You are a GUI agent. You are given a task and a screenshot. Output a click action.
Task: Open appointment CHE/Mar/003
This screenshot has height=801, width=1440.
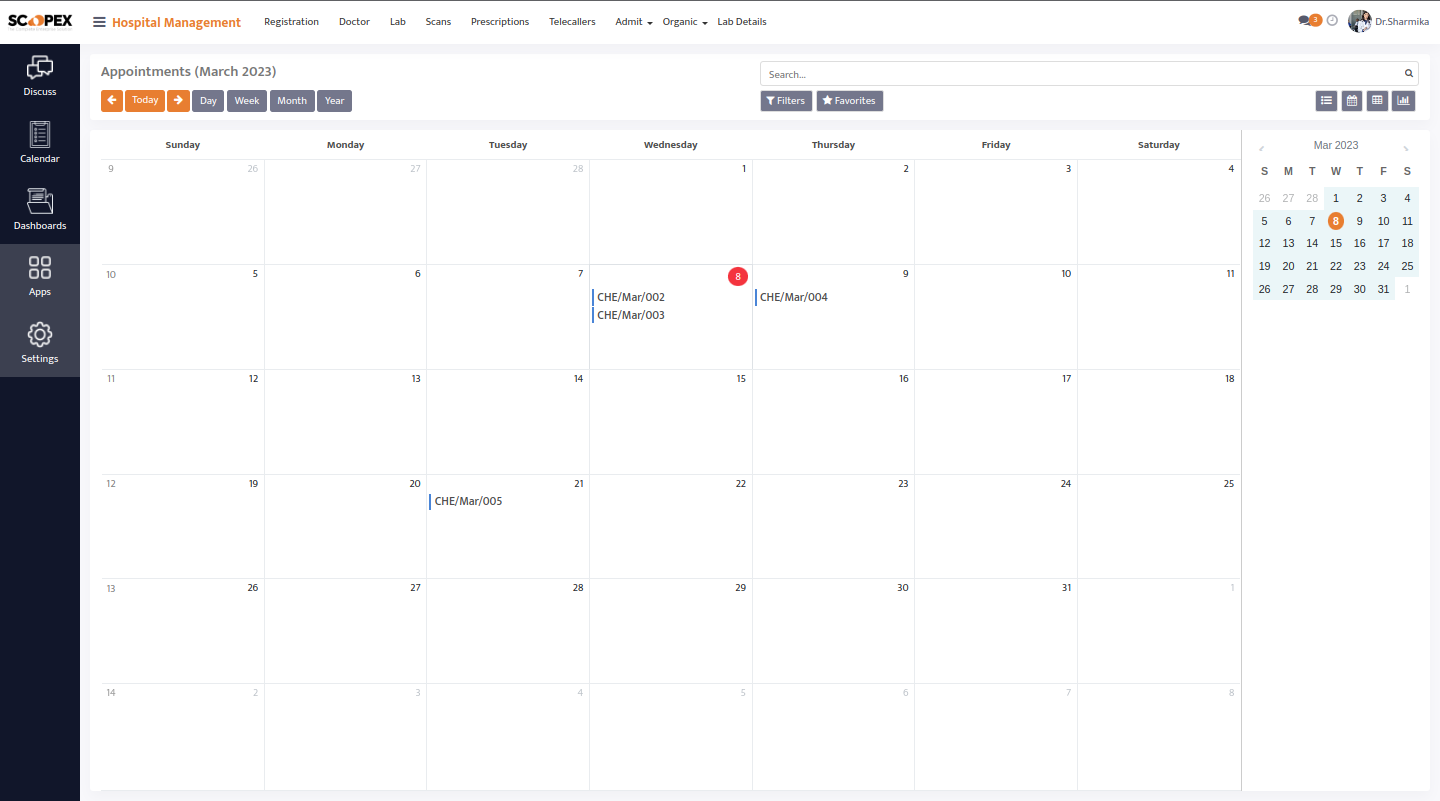pos(670,315)
